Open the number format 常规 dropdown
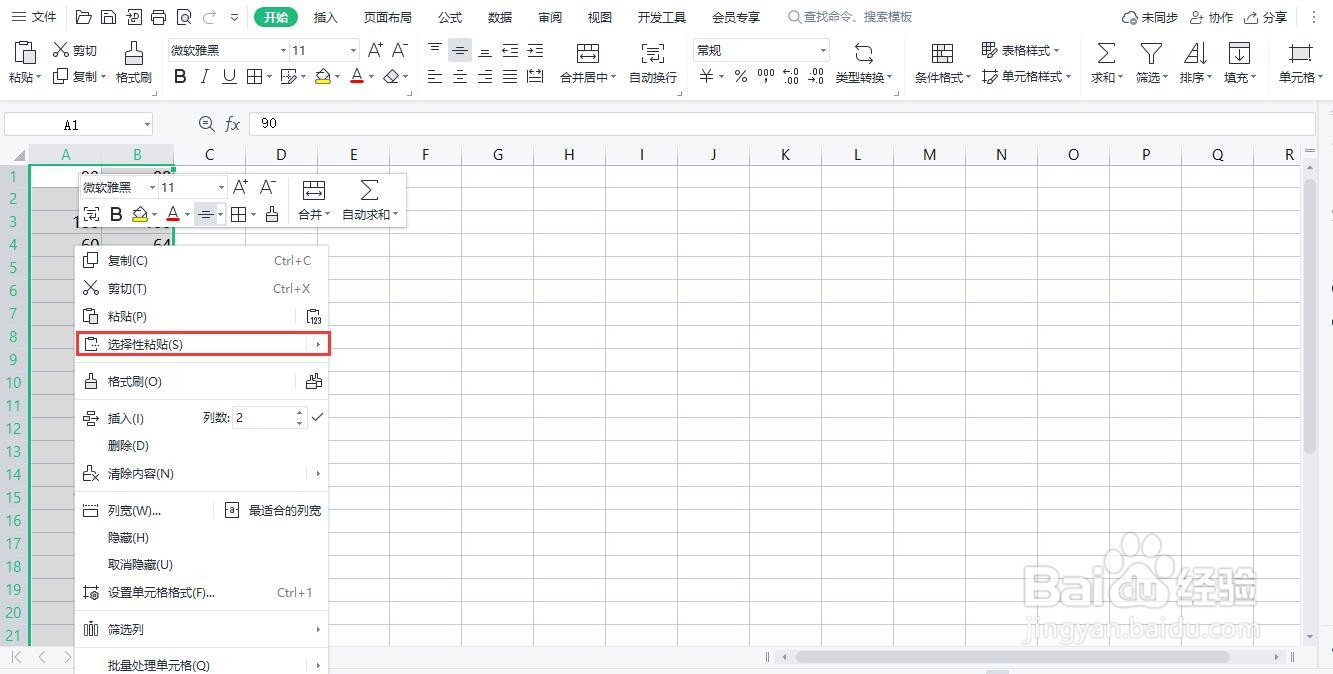1333x674 pixels. [823, 50]
